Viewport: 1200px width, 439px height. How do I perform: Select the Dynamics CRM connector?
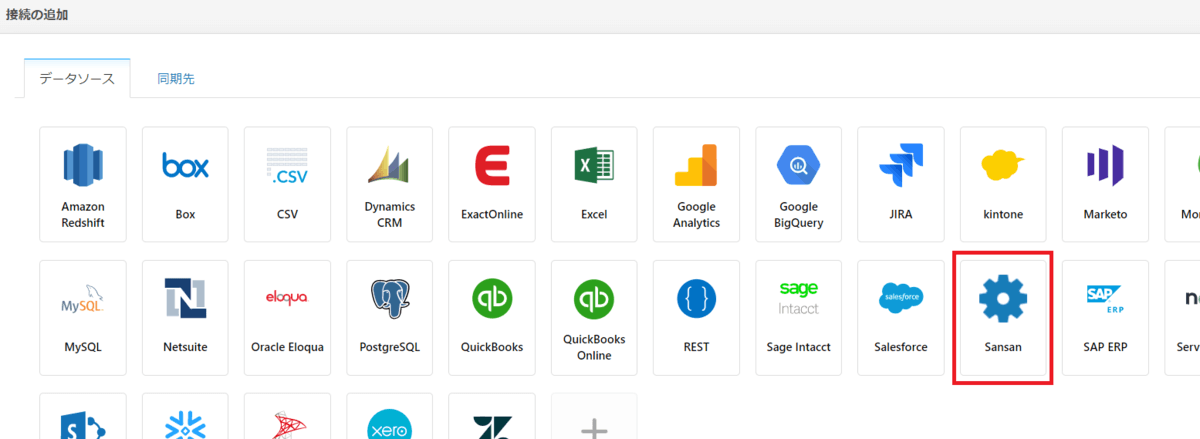tap(390, 184)
